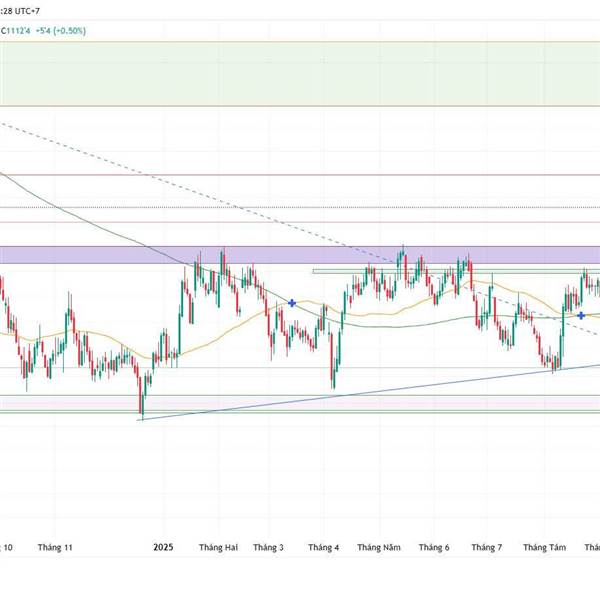The image size is (600, 600).
Task: Select the blue cross marker near Tháng 3
Action: 292,303
